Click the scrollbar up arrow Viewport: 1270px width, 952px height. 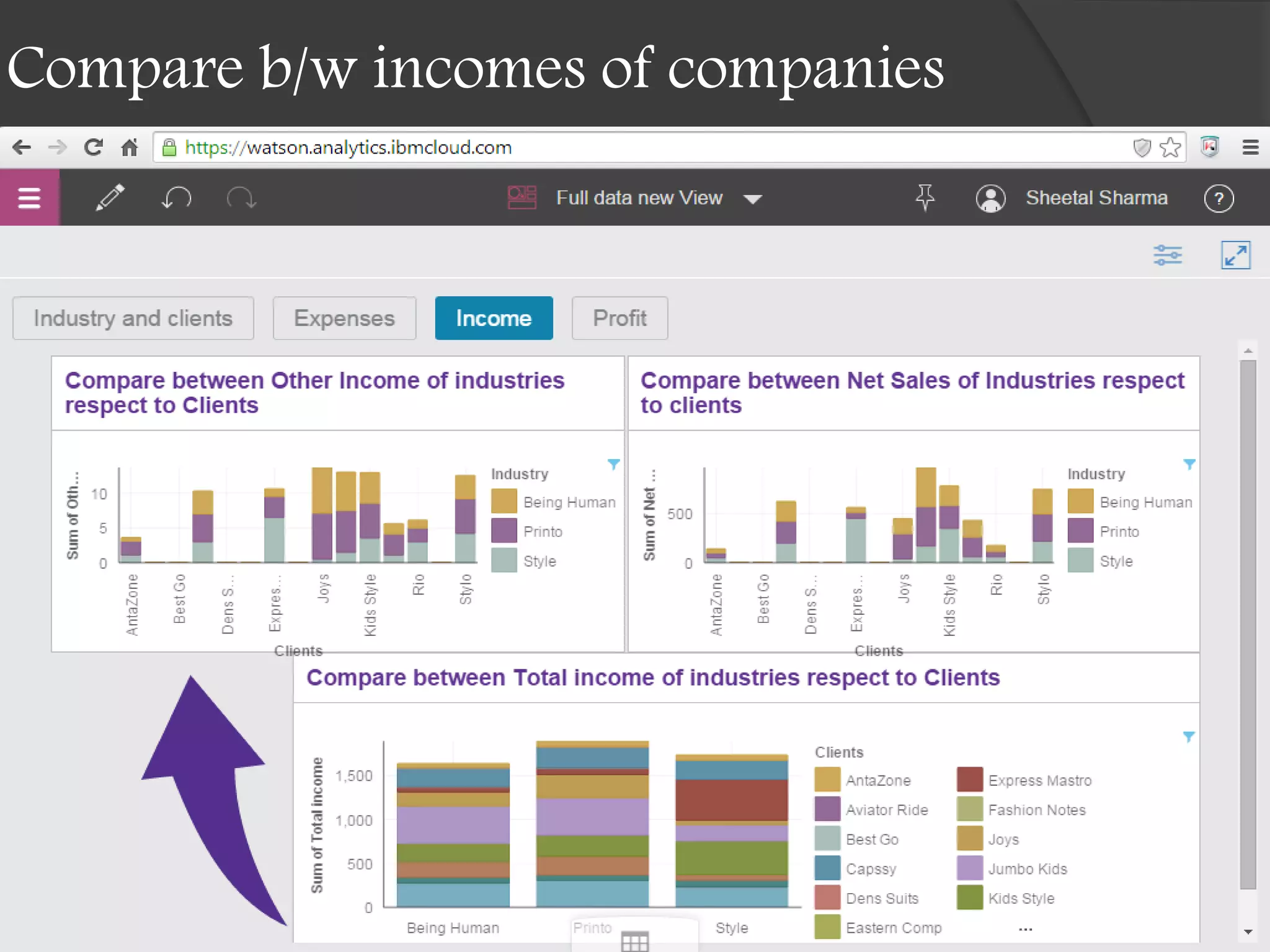1248,351
